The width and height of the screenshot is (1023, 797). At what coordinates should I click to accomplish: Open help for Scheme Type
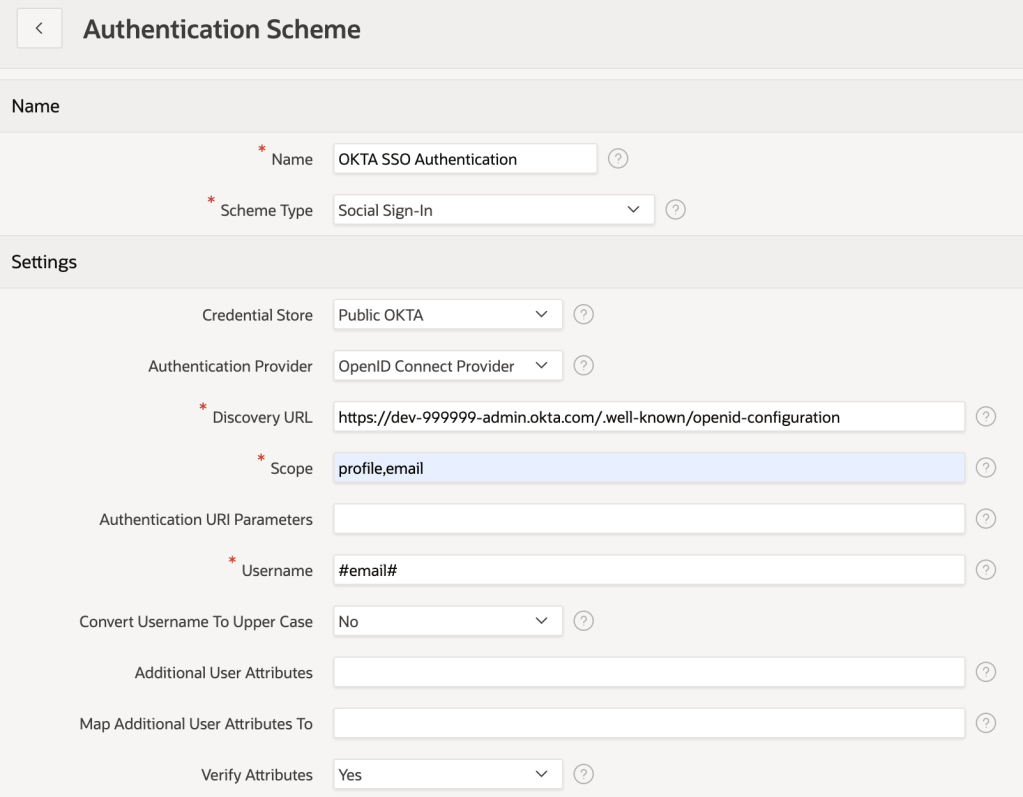(x=675, y=210)
